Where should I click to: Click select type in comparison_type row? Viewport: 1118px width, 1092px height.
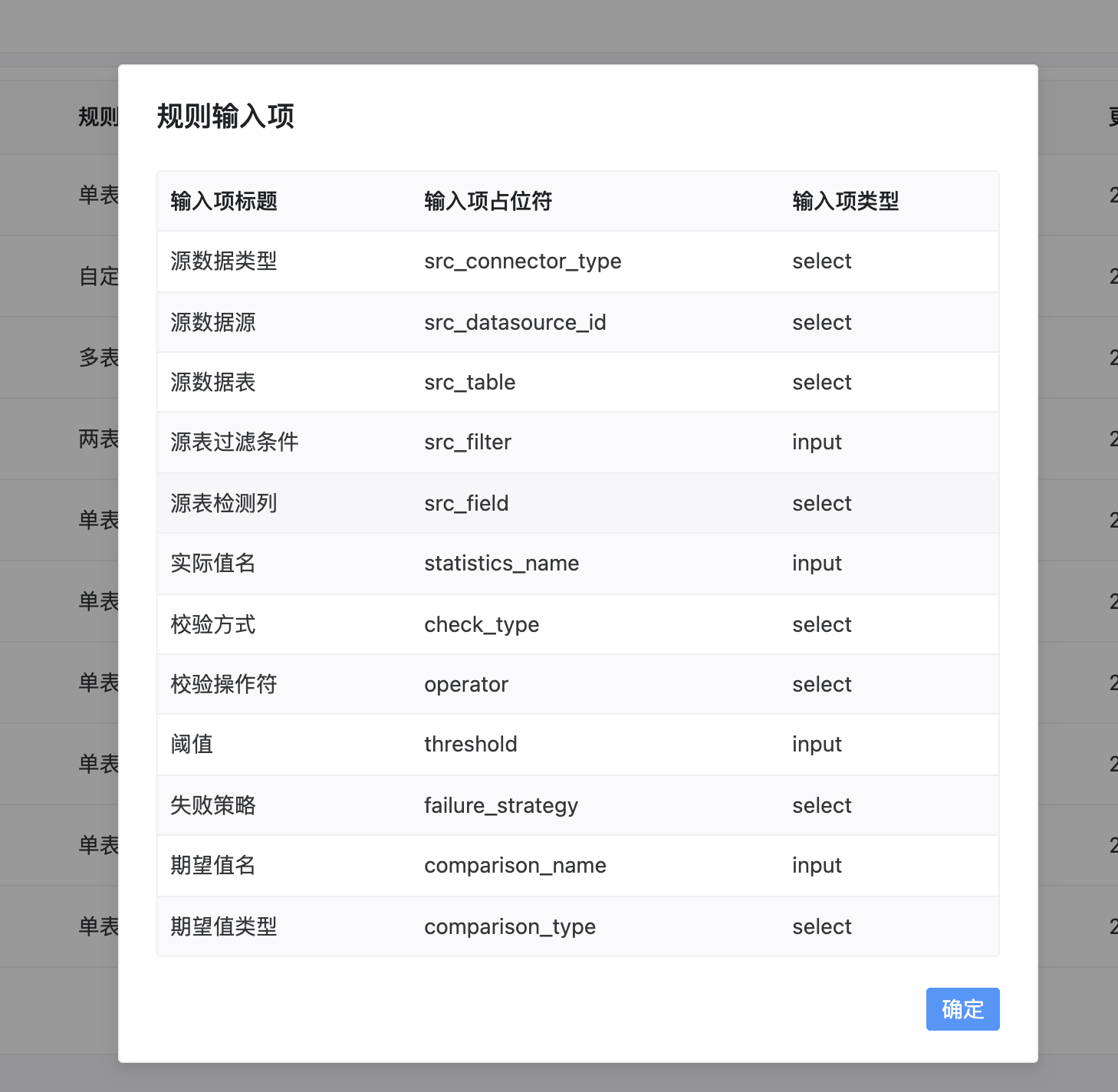click(x=822, y=926)
